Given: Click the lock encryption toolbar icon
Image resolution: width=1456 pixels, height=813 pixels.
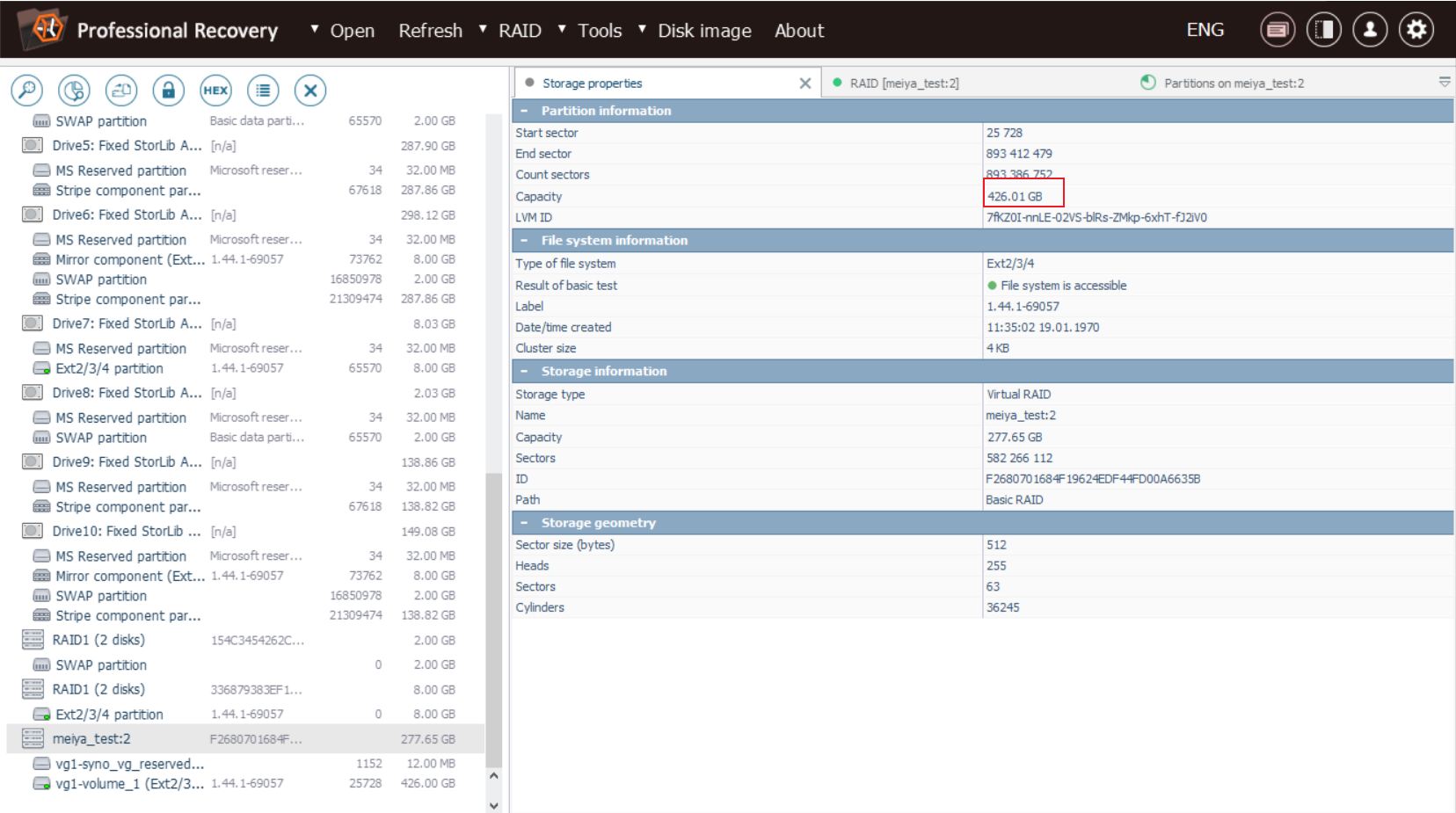Looking at the screenshot, I should tap(168, 90).
